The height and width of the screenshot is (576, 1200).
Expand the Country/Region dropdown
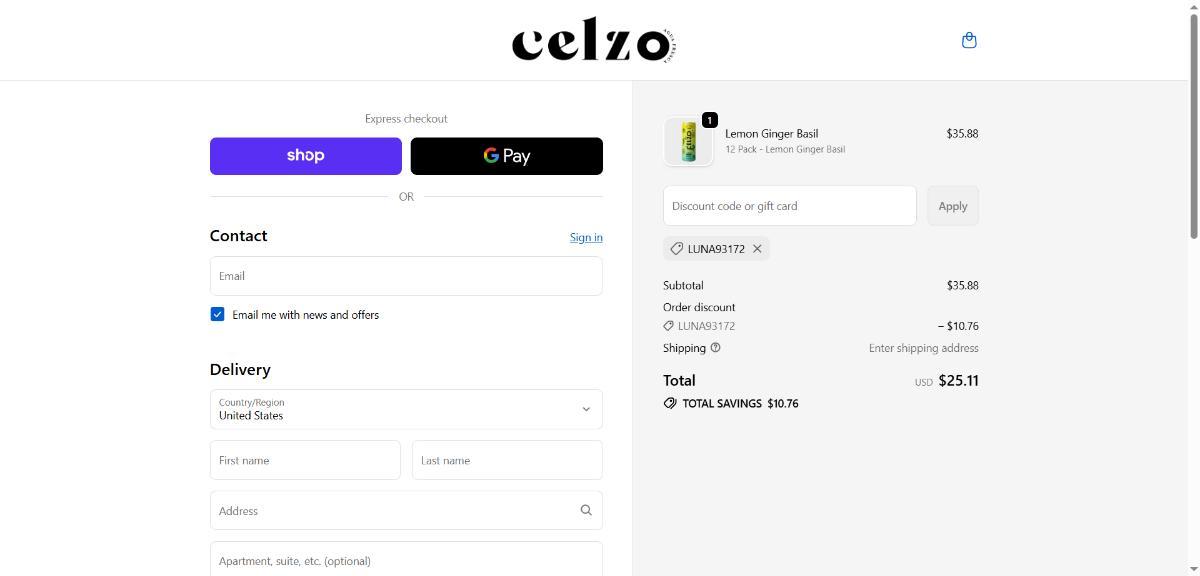pos(406,409)
